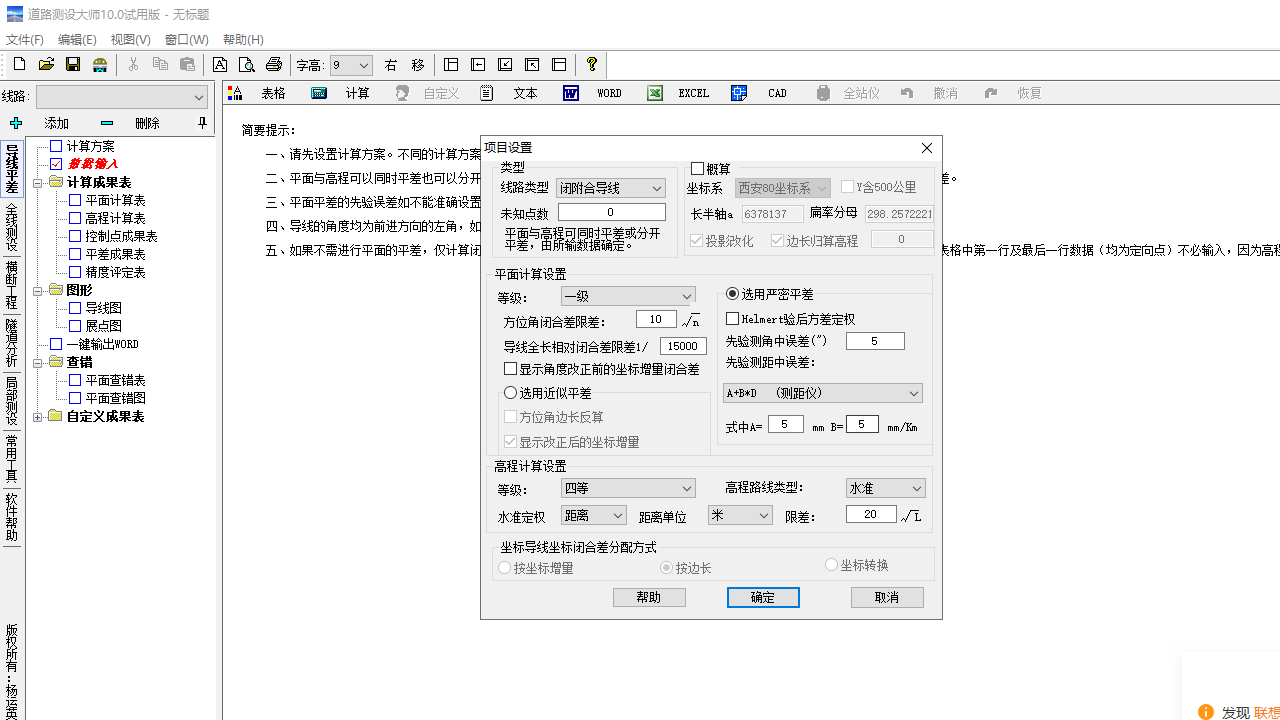Close the 项目设置 dialog
1280x720 pixels.
926,148
